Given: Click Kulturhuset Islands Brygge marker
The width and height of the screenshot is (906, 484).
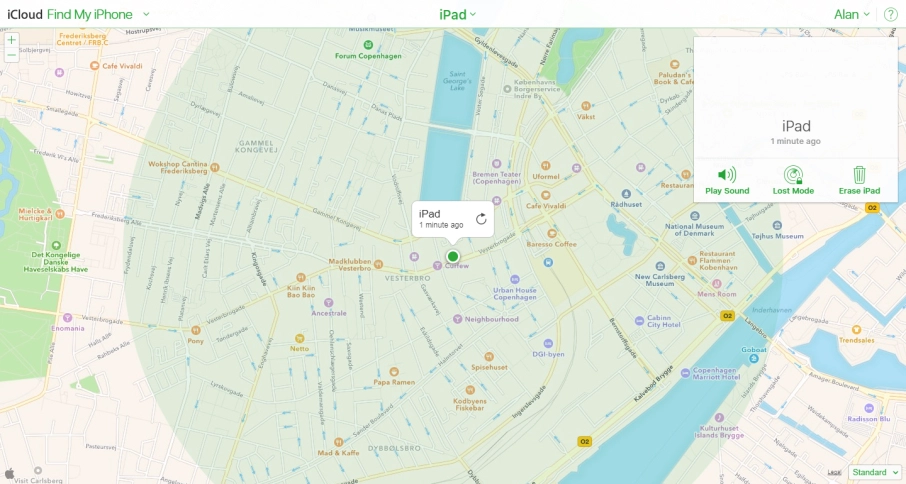Looking at the screenshot, I should click(x=719, y=417).
